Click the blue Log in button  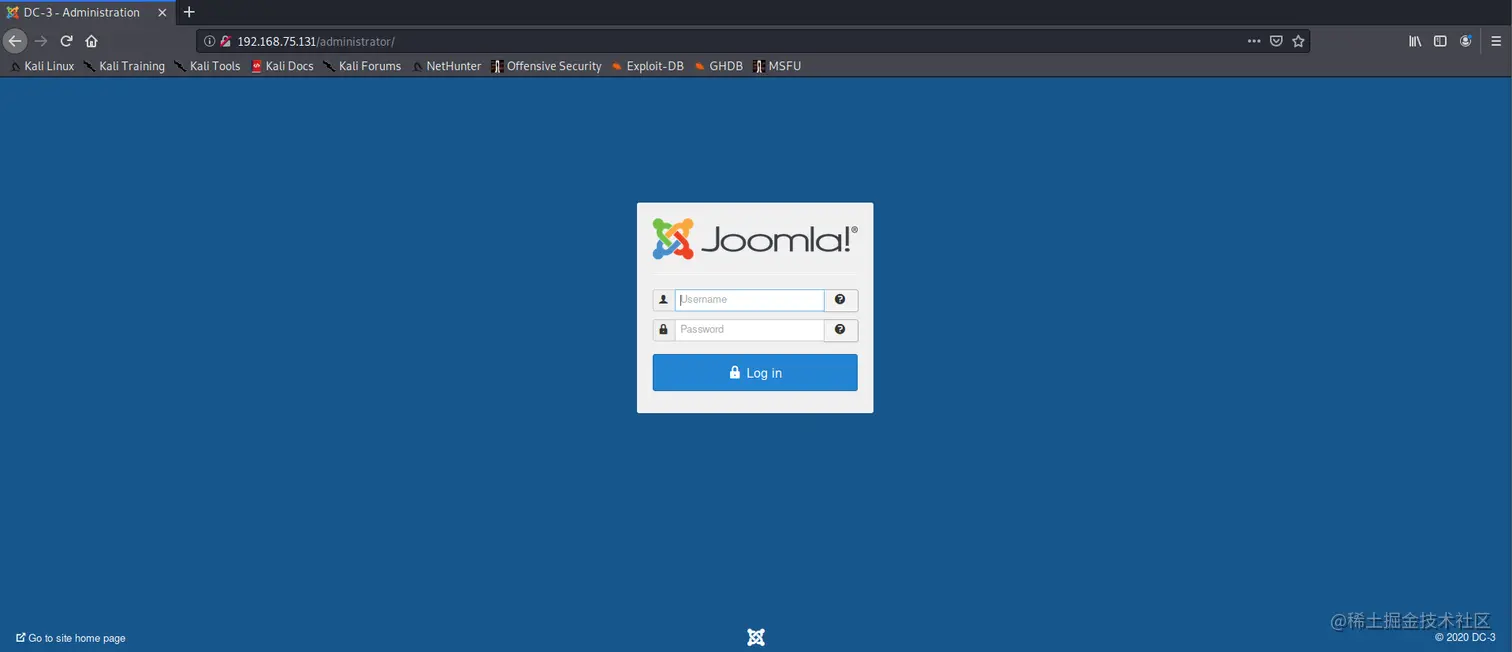point(755,372)
